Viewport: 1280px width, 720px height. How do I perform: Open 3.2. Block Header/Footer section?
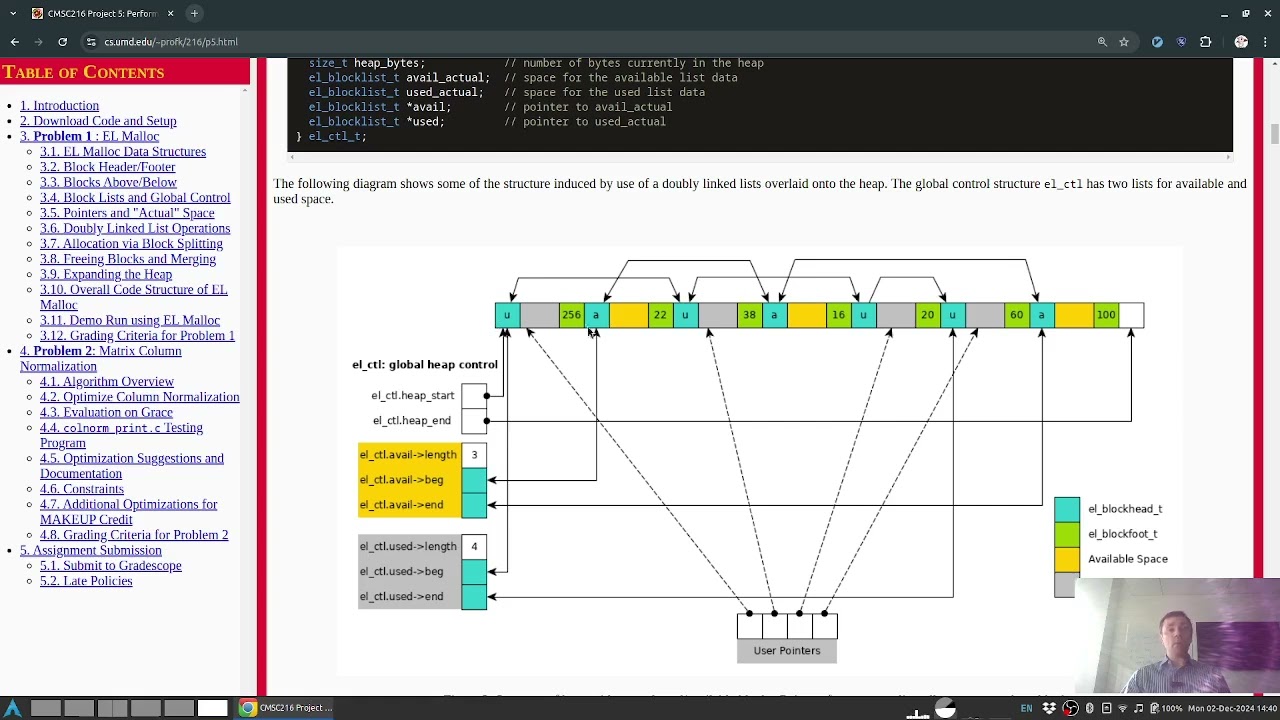click(x=107, y=167)
